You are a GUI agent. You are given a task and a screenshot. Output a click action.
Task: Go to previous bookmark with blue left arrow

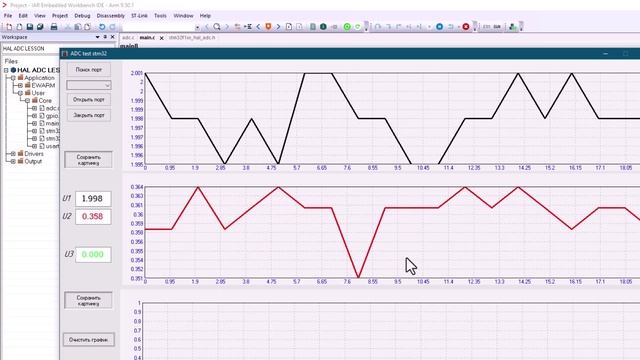[258, 27]
